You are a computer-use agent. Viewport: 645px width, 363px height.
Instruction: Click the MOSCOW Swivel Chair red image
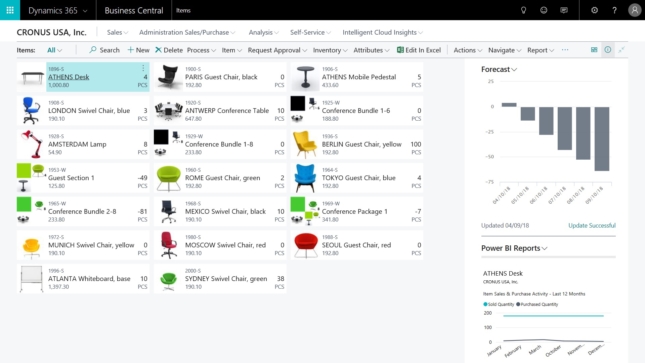168,245
